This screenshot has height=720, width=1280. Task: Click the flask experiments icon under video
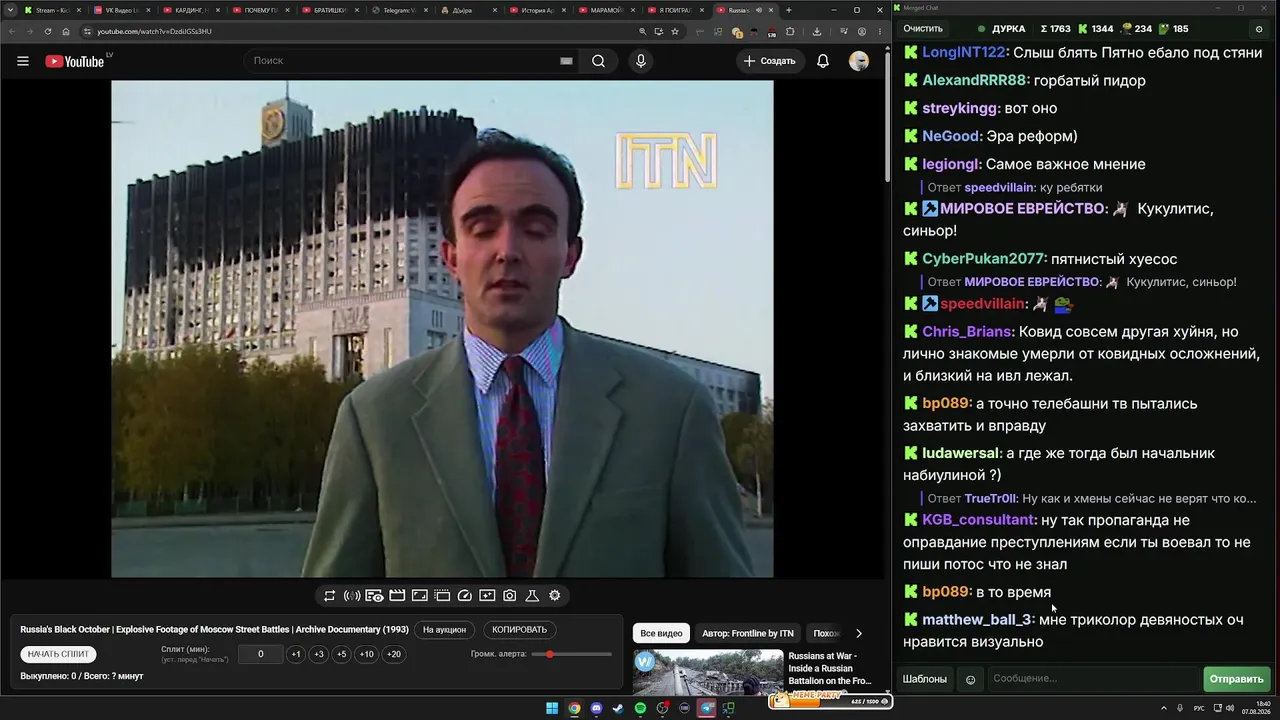532,596
